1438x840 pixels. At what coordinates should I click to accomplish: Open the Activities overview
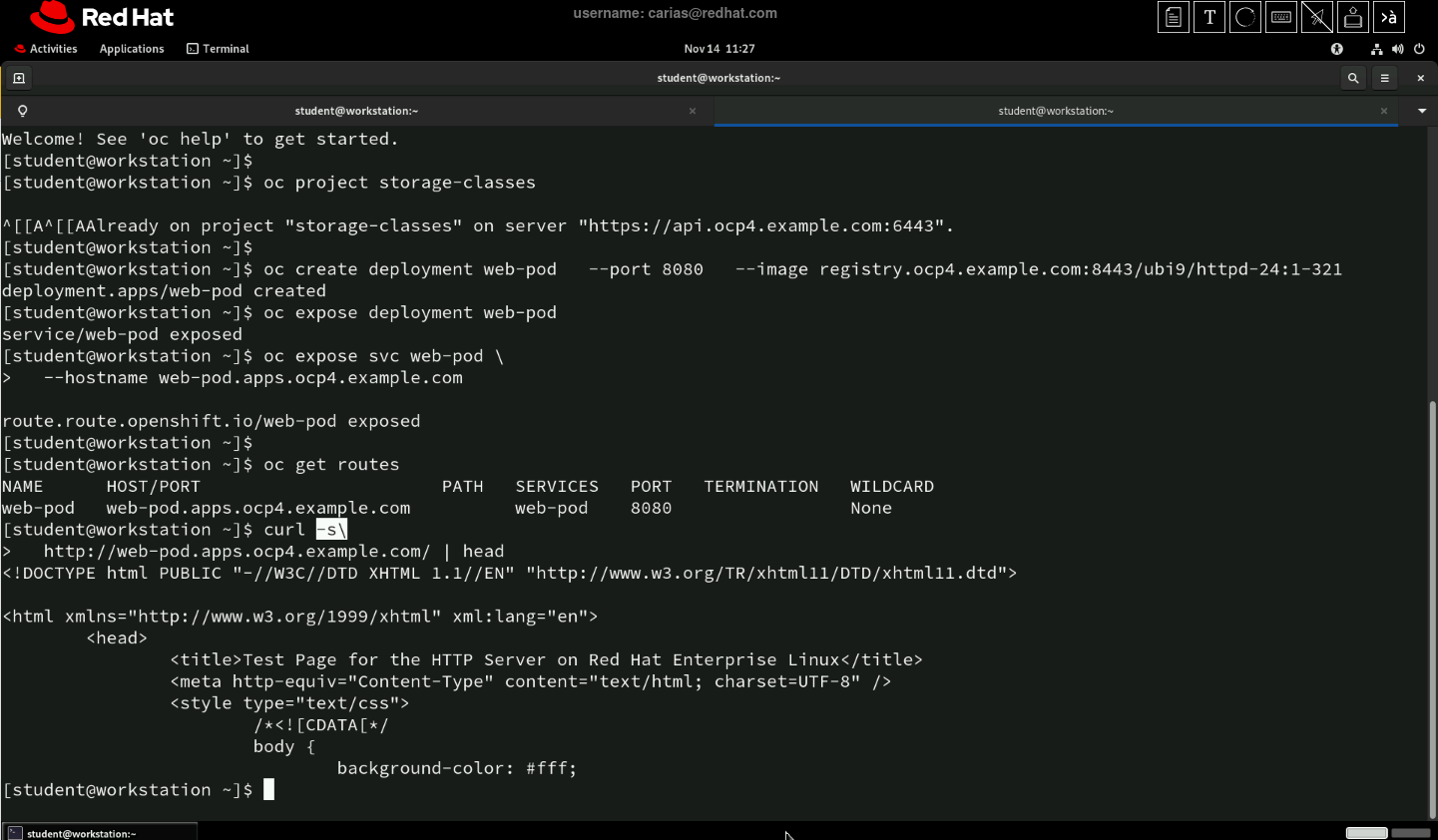click(46, 49)
